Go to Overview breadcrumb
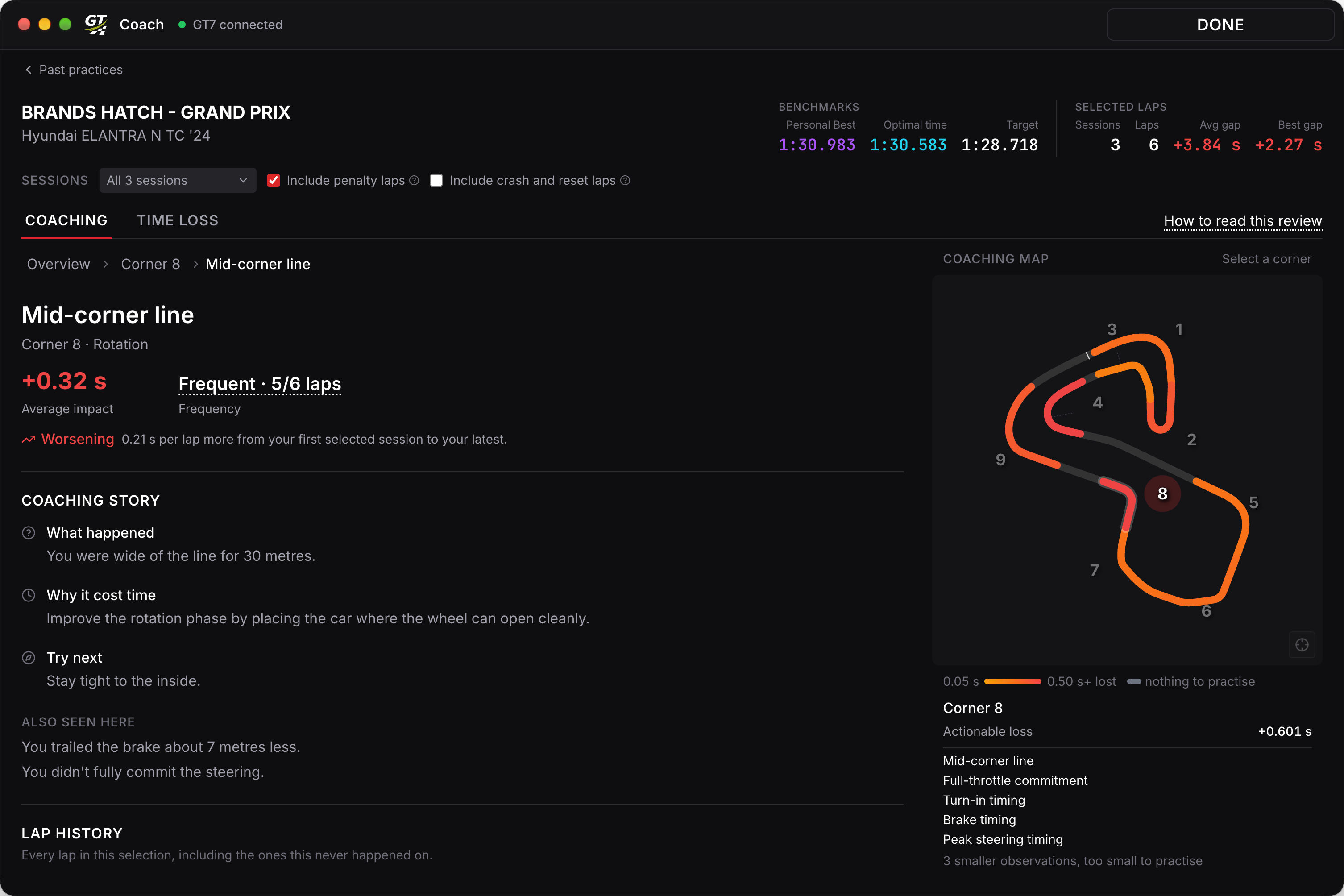This screenshot has width=1344, height=896. point(58,264)
